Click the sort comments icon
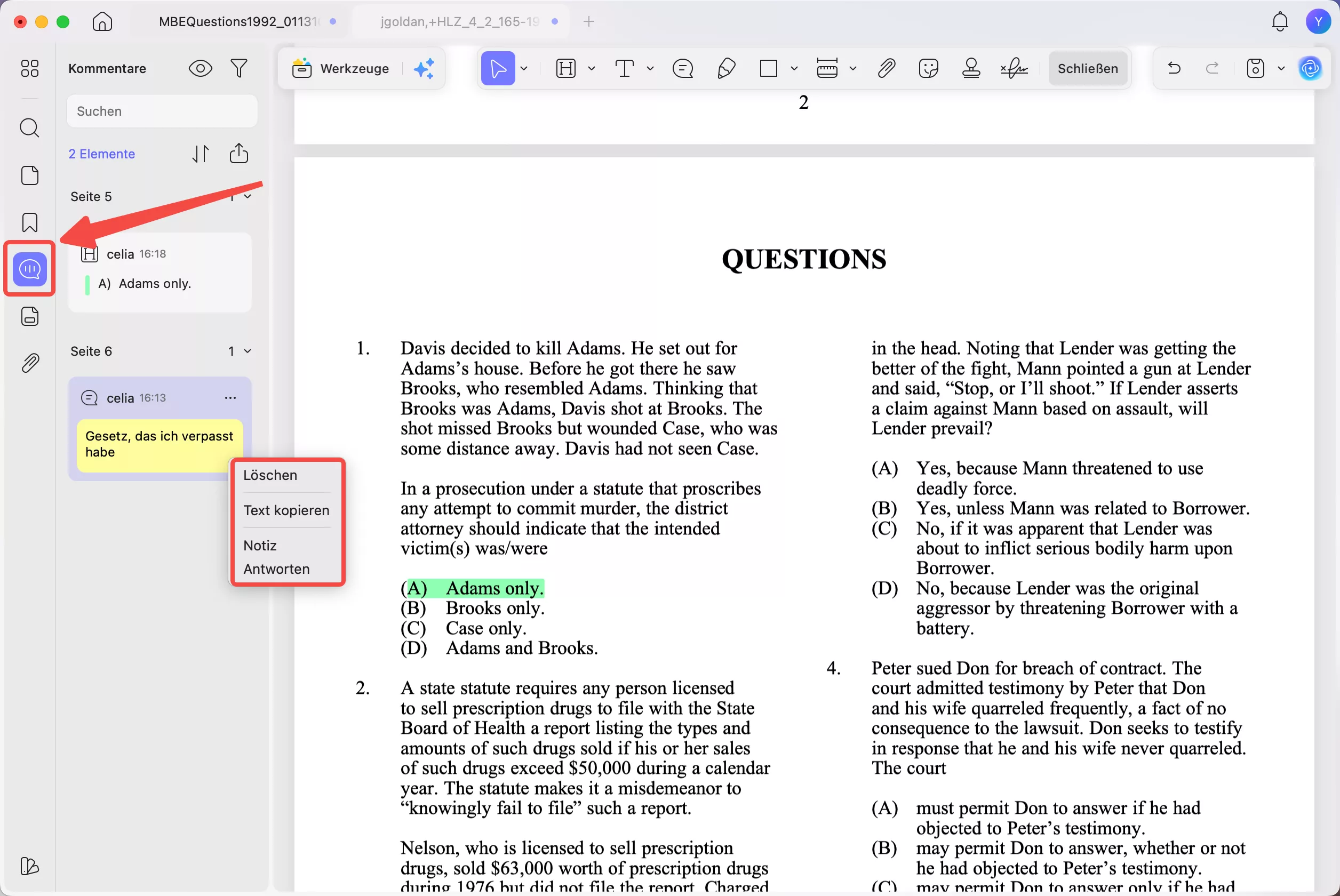 point(201,154)
